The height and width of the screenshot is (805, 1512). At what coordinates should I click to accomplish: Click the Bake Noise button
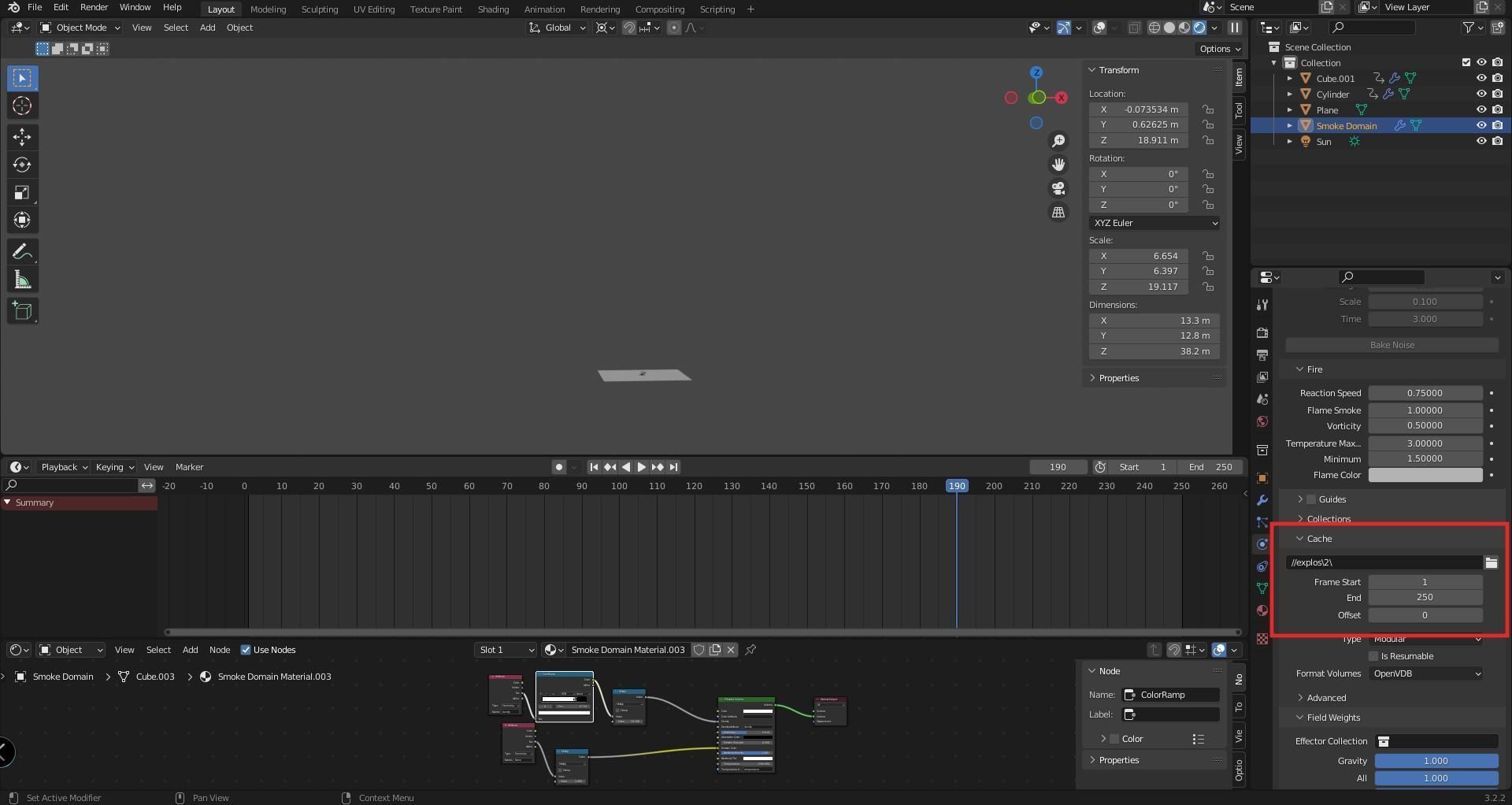click(x=1391, y=344)
